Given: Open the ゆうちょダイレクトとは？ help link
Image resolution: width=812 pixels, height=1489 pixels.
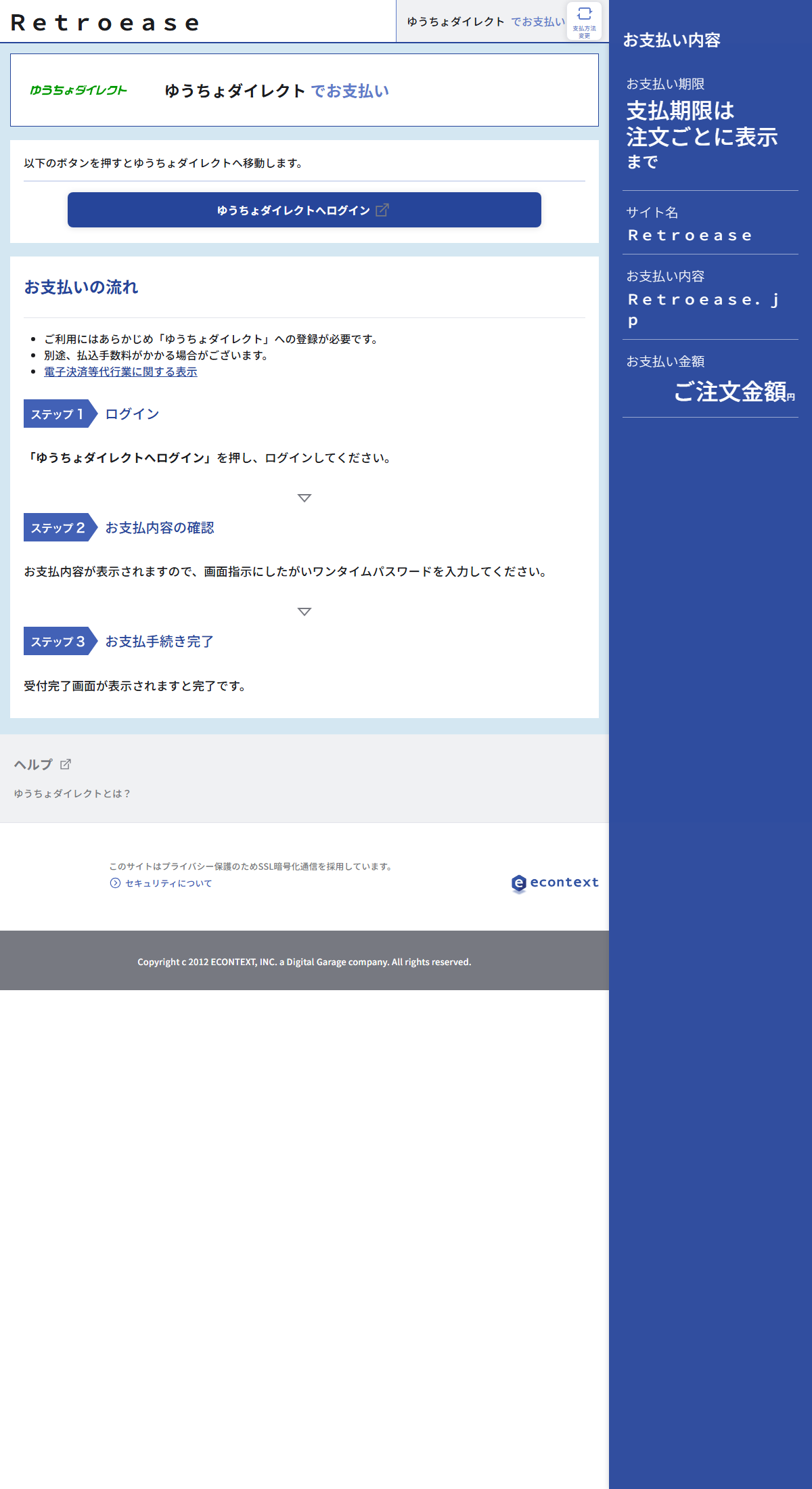Looking at the screenshot, I should pyautogui.click(x=72, y=793).
